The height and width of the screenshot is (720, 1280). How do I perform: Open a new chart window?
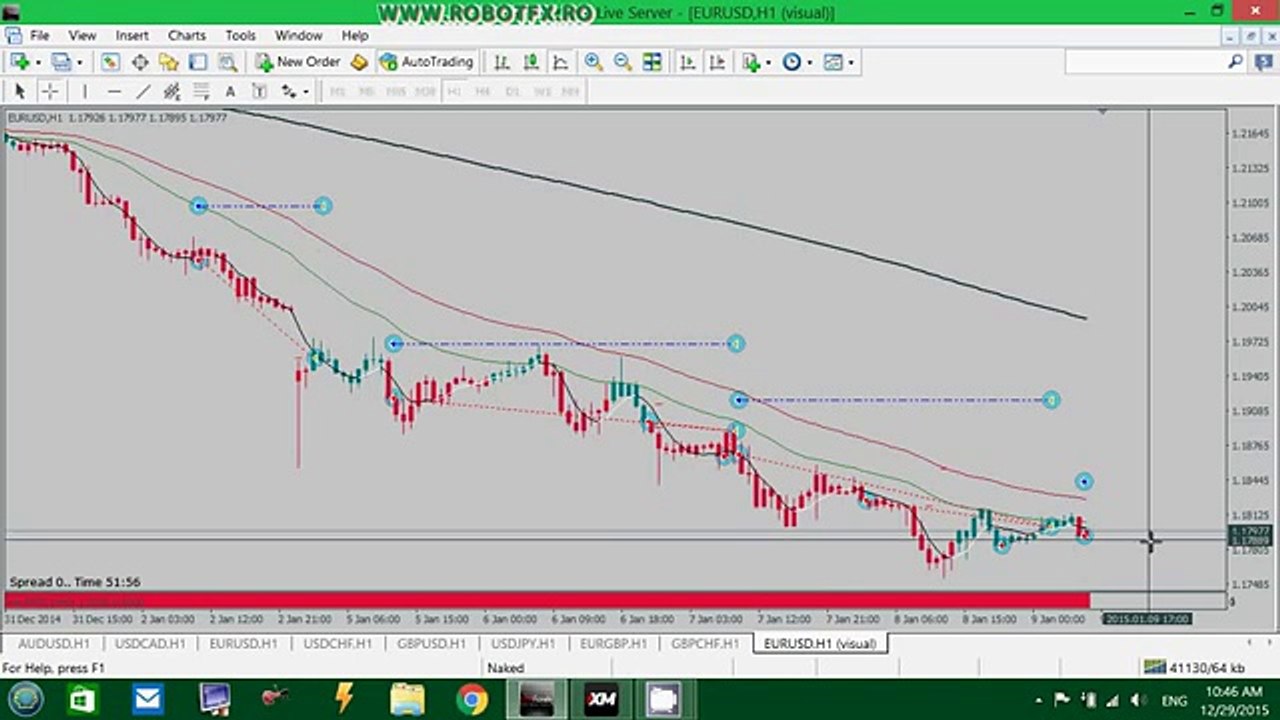19,62
